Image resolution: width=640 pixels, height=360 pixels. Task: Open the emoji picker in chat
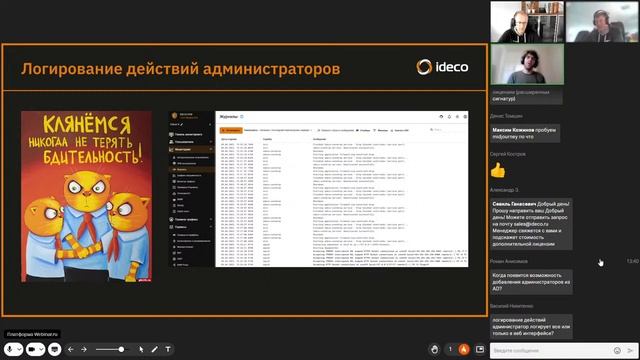tap(617, 351)
